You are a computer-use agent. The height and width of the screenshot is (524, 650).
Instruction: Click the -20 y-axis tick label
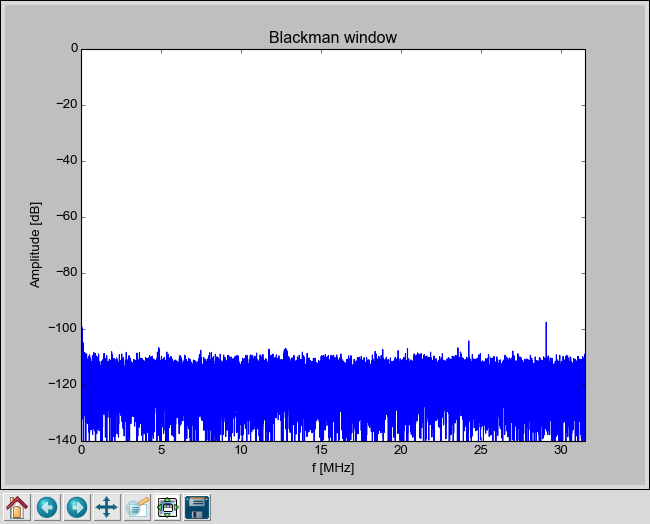[67, 104]
